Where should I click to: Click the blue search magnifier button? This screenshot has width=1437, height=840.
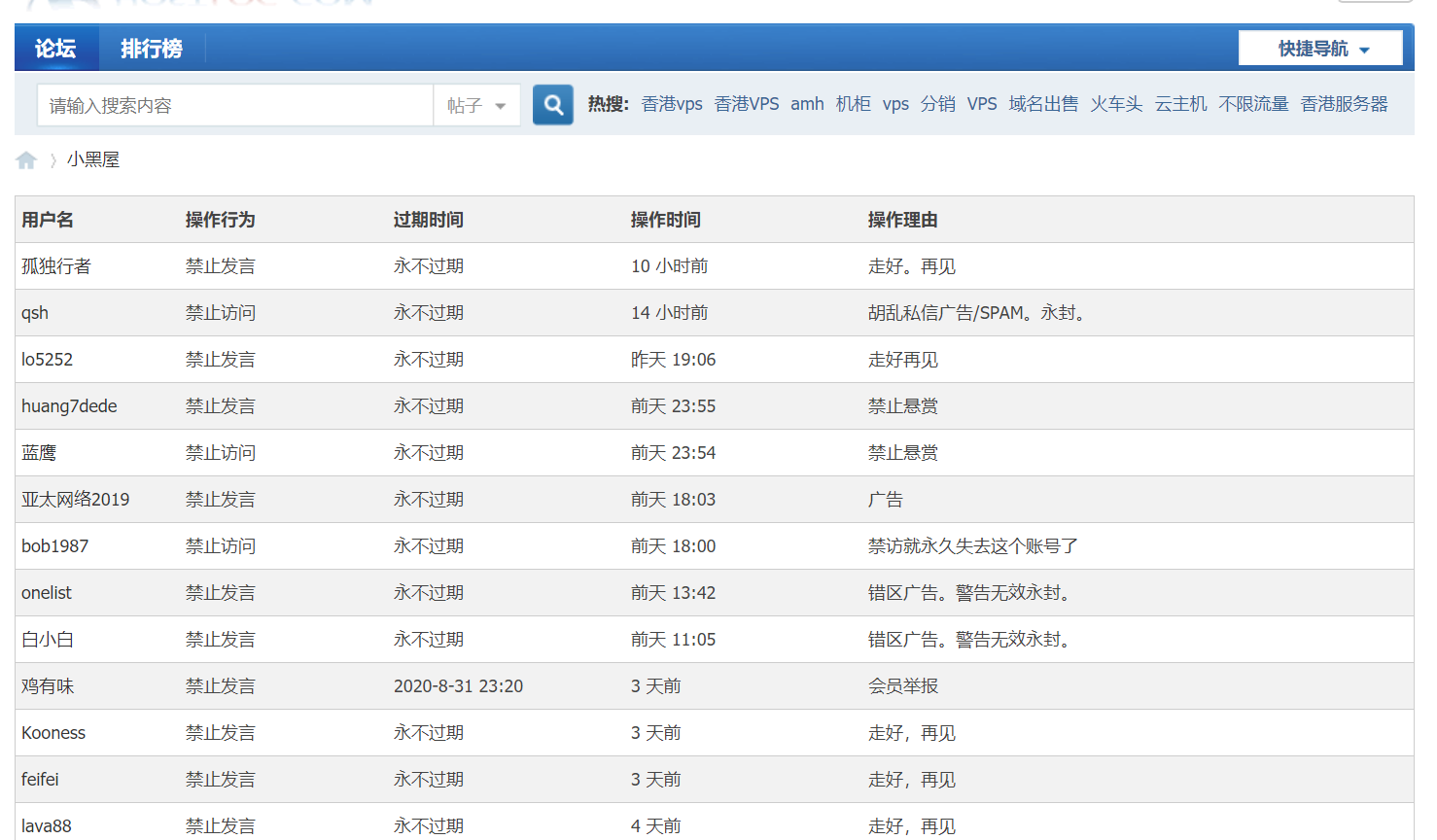(x=553, y=105)
